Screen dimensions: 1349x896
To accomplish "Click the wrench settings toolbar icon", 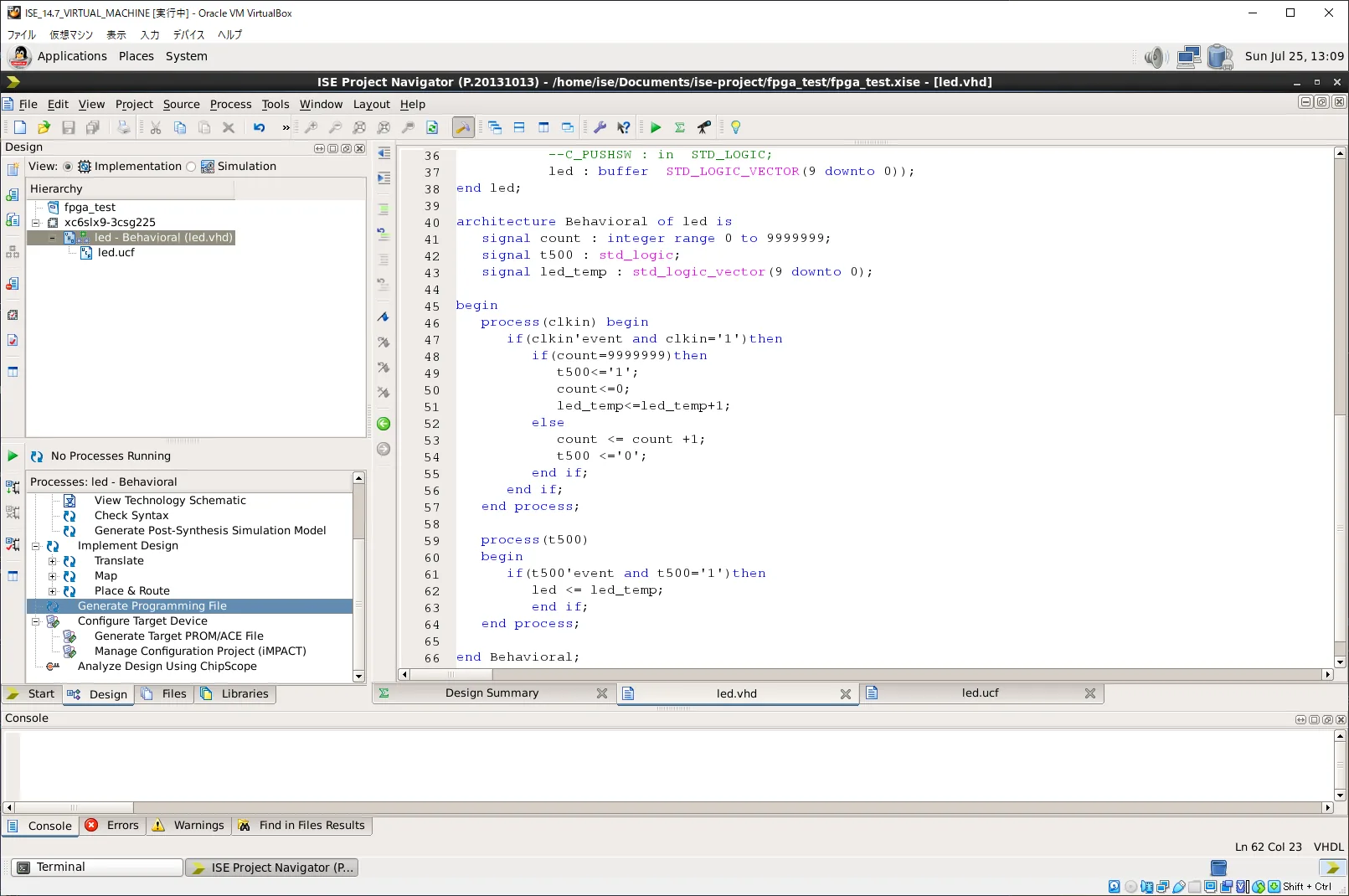I will pyautogui.click(x=600, y=127).
